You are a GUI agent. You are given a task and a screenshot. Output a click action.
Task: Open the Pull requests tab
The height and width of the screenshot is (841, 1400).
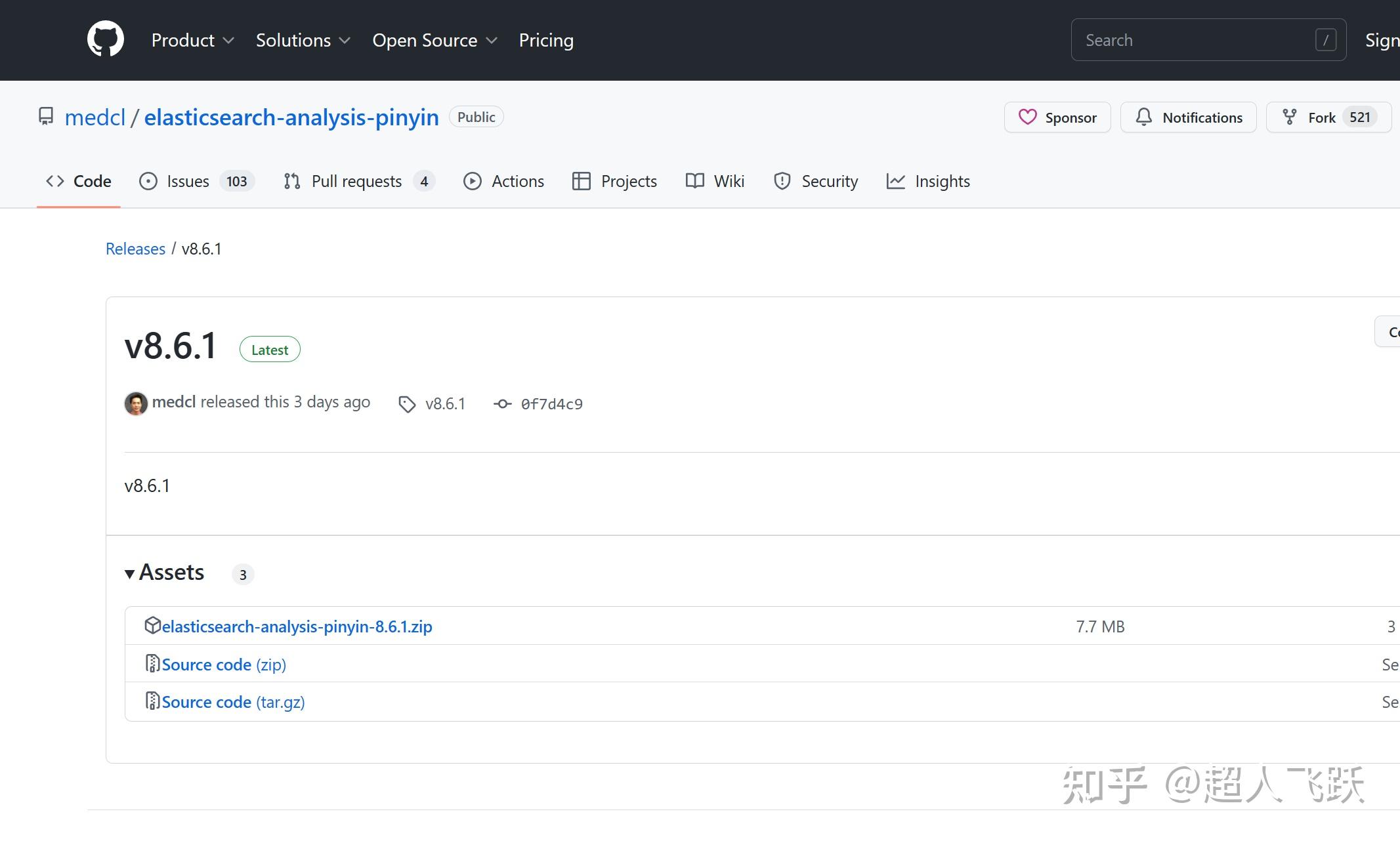pos(358,181)
